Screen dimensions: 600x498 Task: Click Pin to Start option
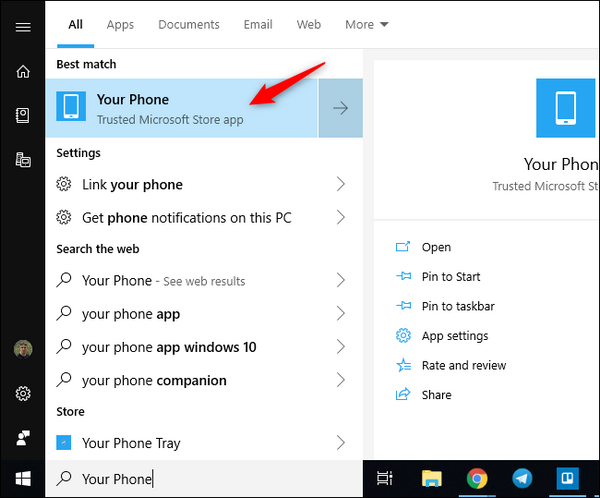tap(451, 277)
